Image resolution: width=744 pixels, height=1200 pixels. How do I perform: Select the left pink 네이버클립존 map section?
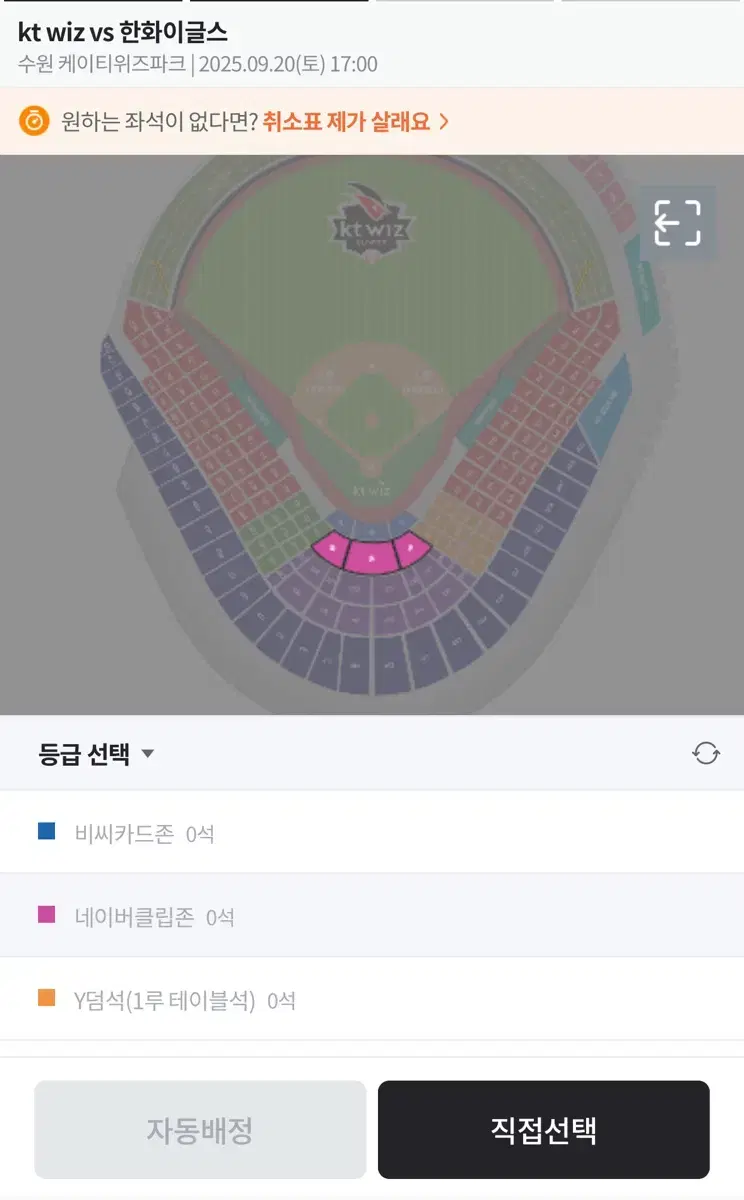(329, 548)
